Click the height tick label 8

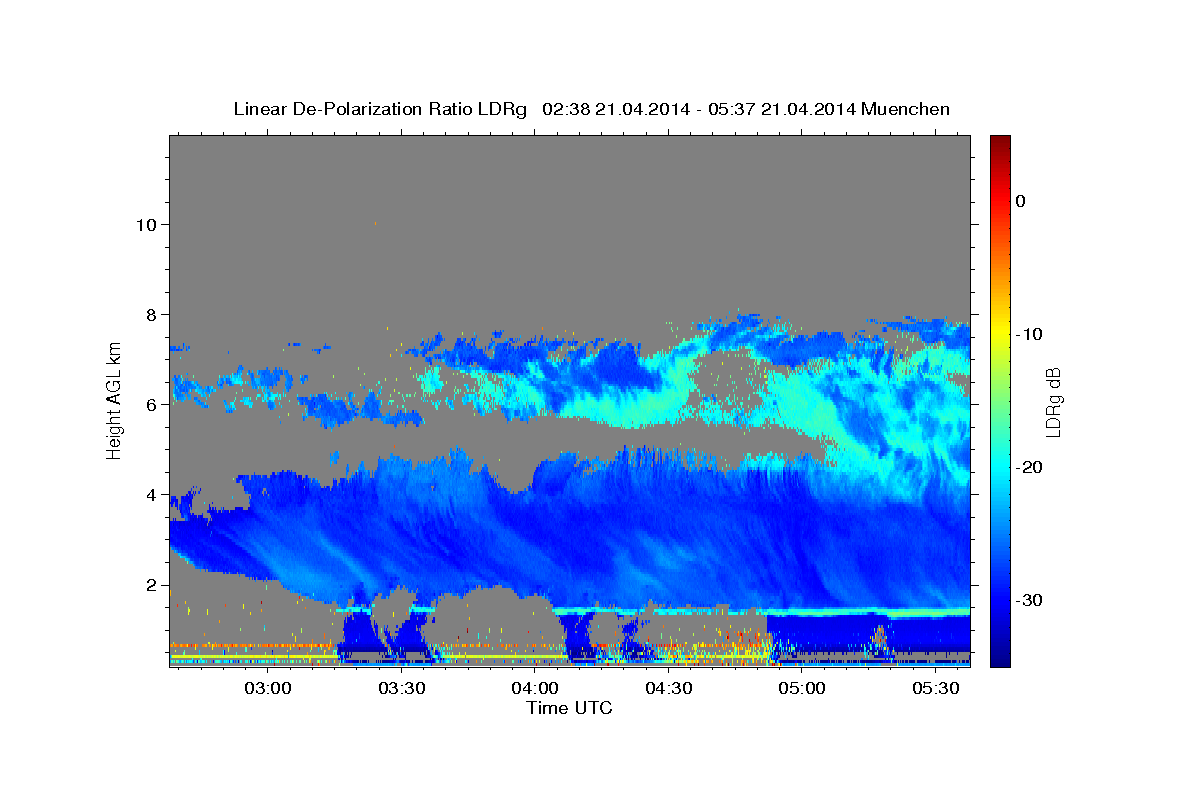click(x=151, y=314)
